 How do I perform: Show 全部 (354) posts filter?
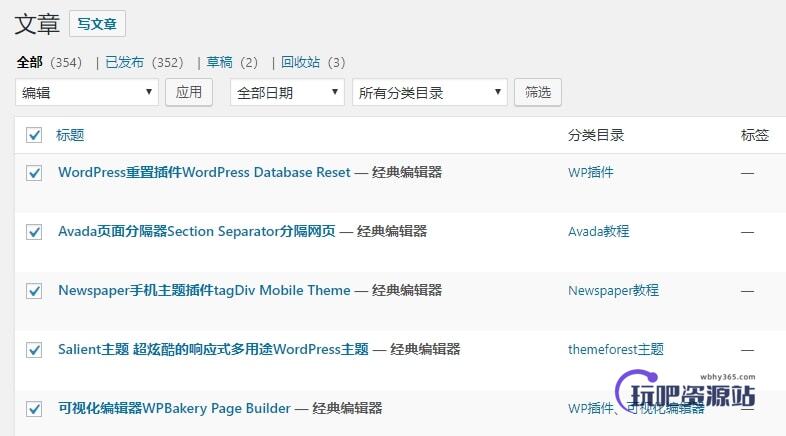tap(49, 63)
